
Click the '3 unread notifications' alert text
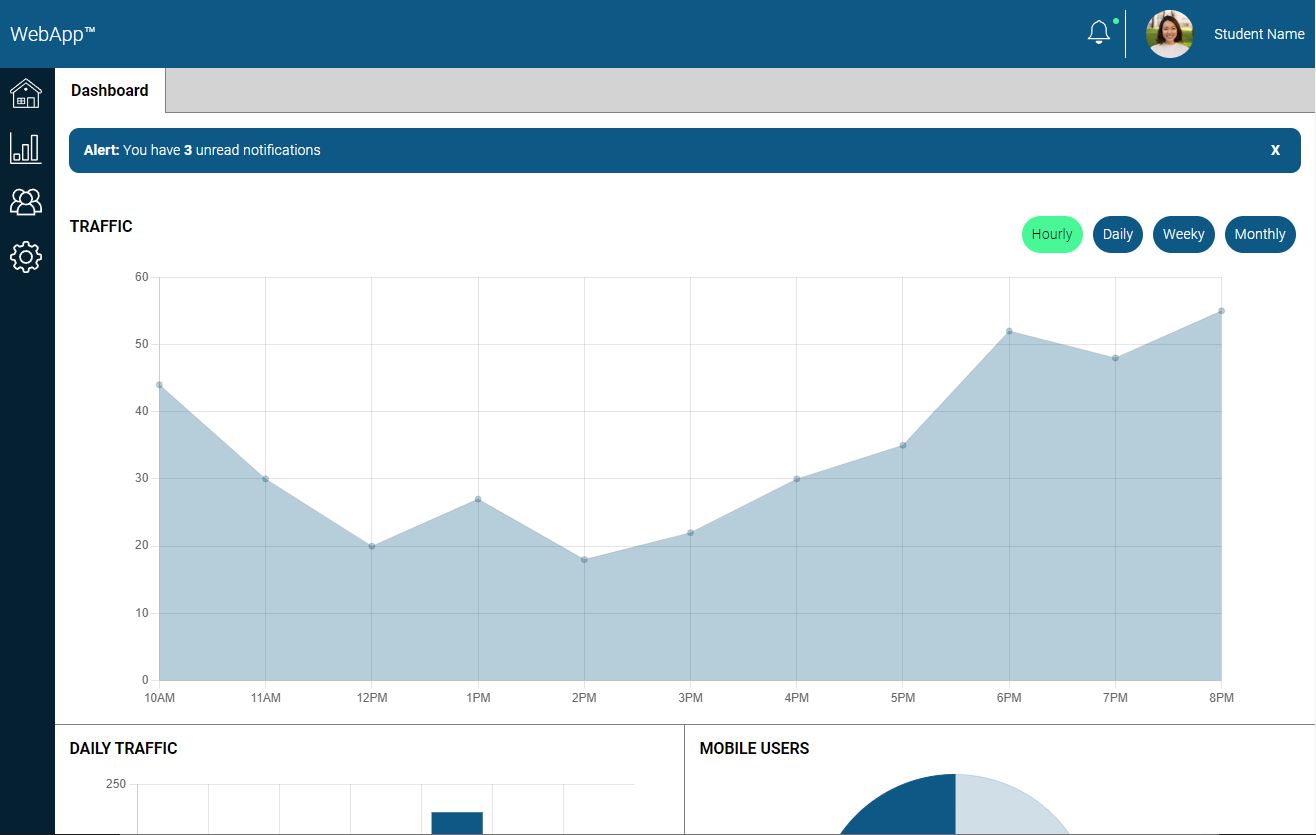tap(252, 150)
